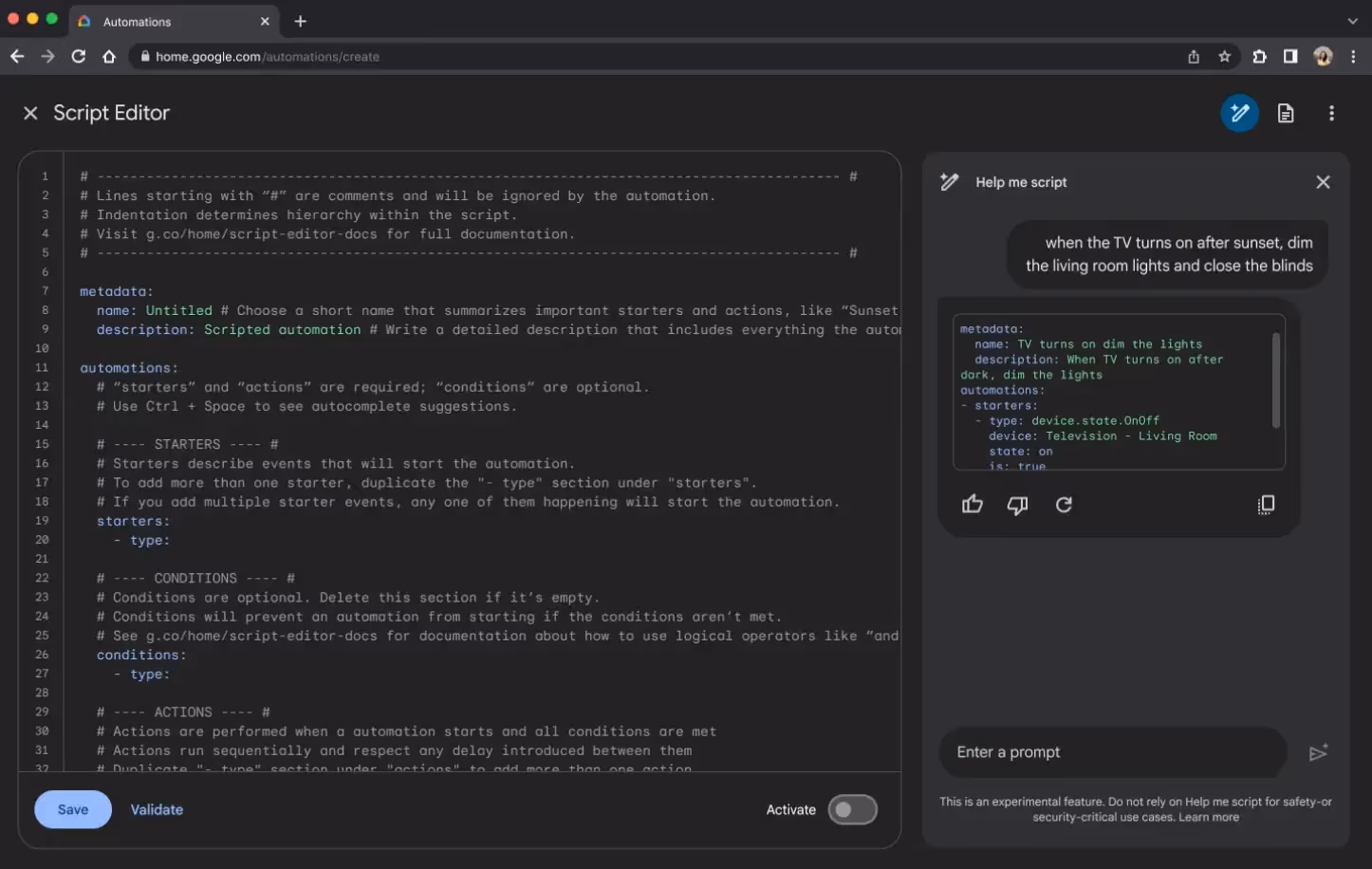
Task: Click the scrollbar in generated script box
Action: pos(1276,379)
